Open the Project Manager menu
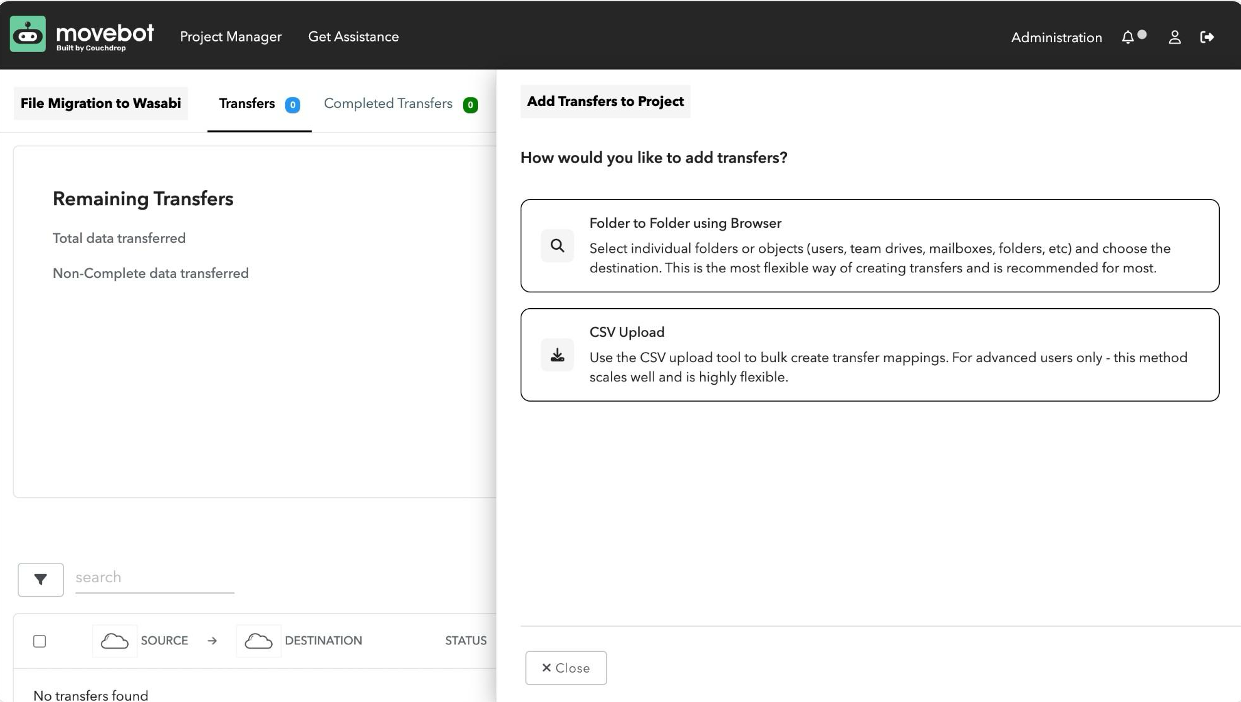This screenshot has width=1241, height=702. point(231,37)
